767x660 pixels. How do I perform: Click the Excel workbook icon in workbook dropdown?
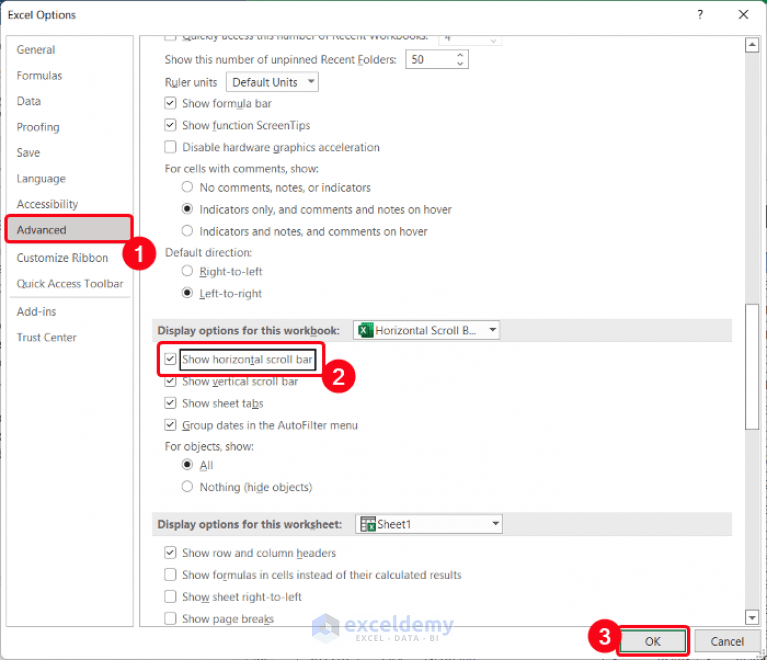(x=365, y=330)
